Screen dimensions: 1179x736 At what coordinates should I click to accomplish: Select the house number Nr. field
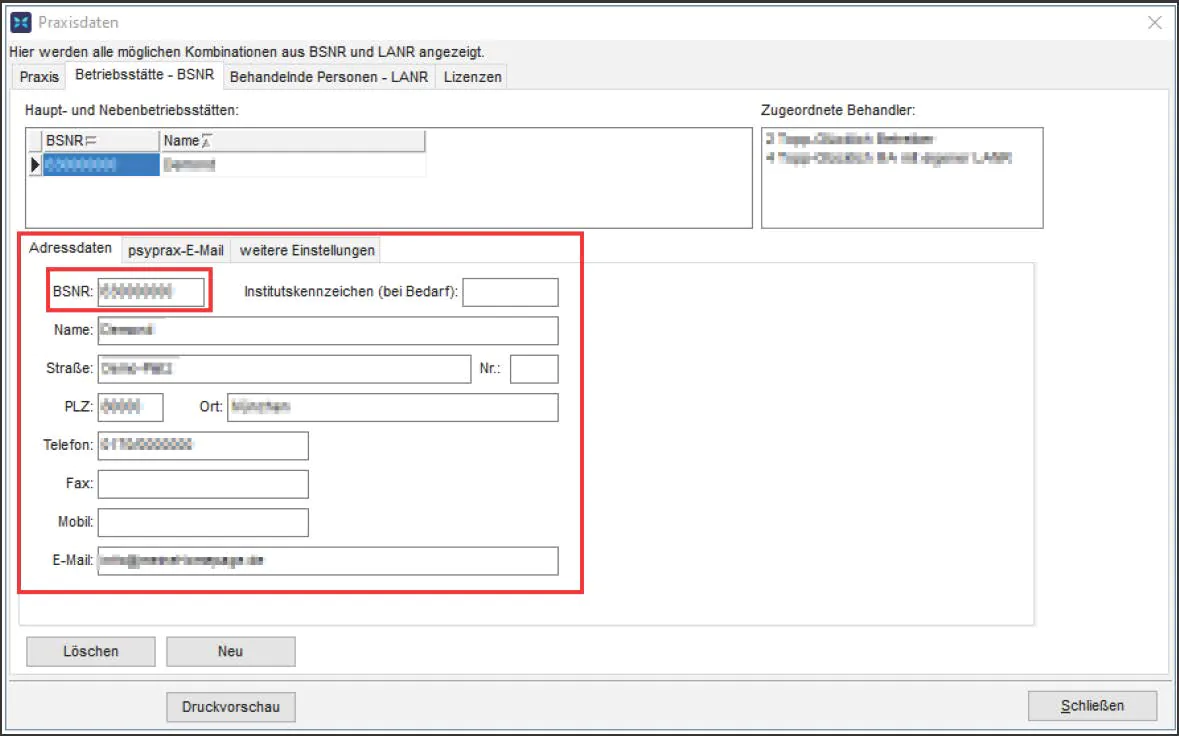(534, 369)
